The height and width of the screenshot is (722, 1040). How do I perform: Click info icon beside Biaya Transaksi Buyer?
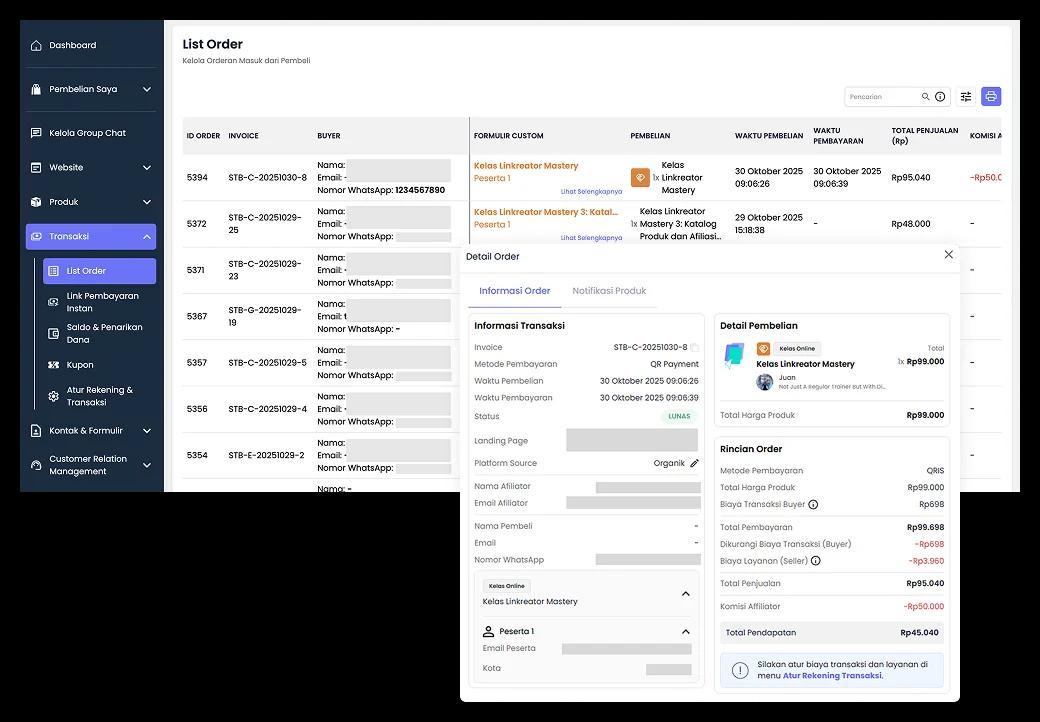[813, 505]
